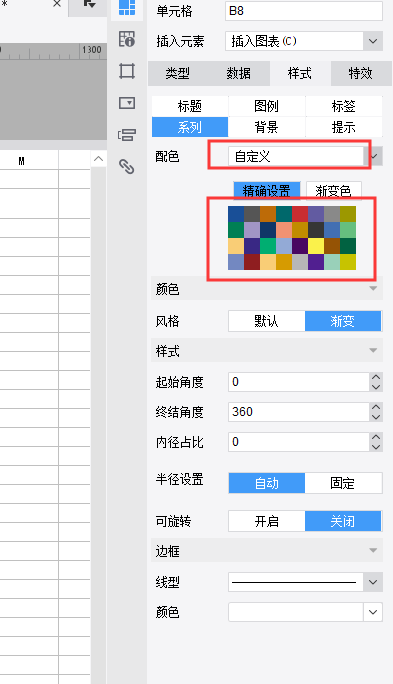Set 风格 to 默认
This screenshot has height=684, width=393.
point(267,321)
